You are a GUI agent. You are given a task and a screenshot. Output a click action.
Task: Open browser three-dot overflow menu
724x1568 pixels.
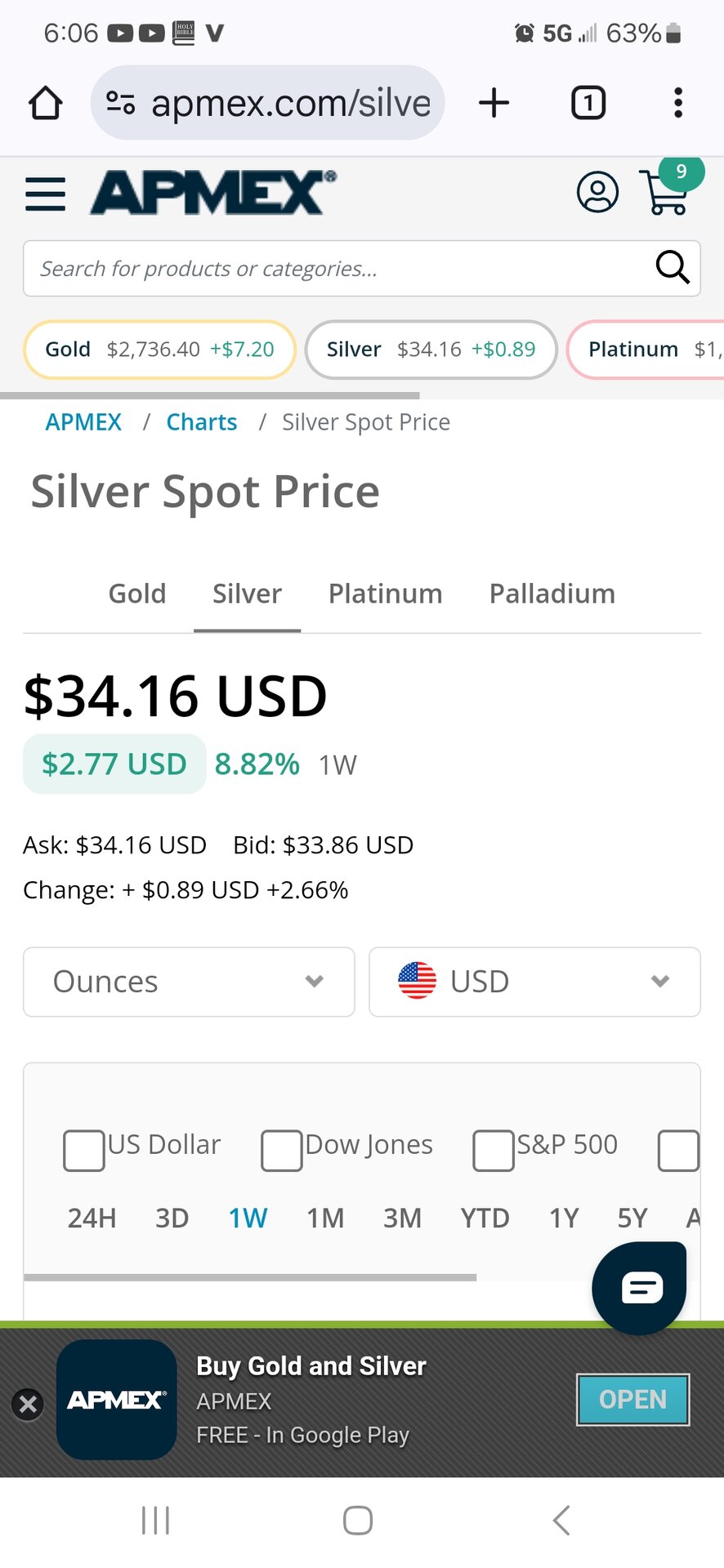click(677, 103)
